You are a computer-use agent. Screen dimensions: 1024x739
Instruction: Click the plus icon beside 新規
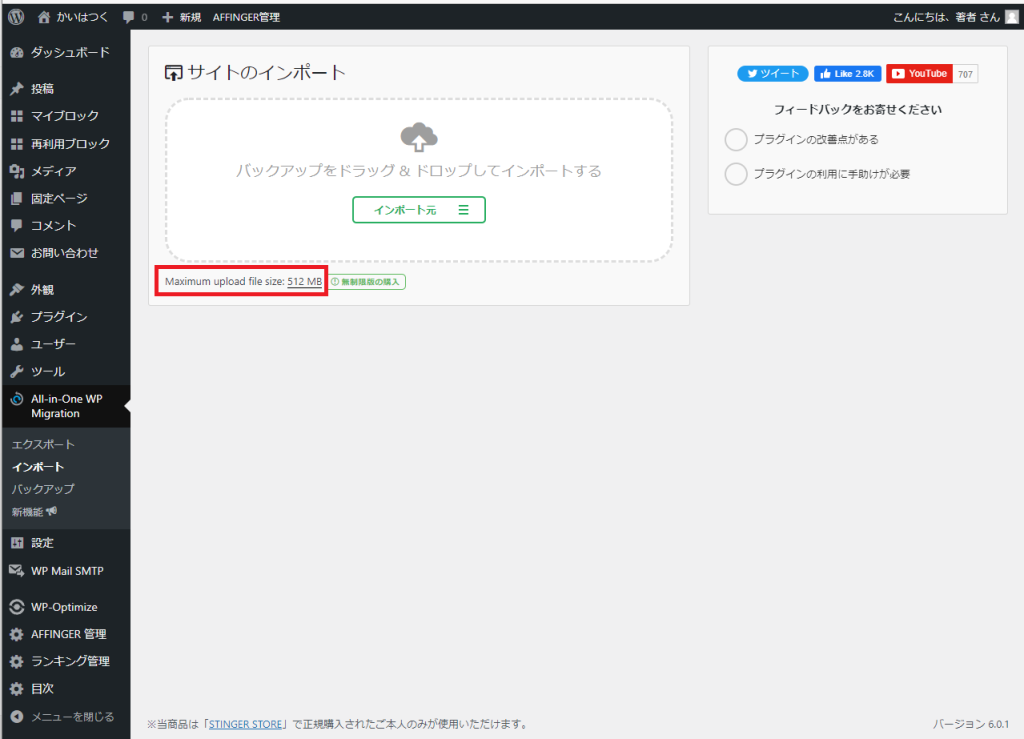pyautogui.click(x=167, y=17)
